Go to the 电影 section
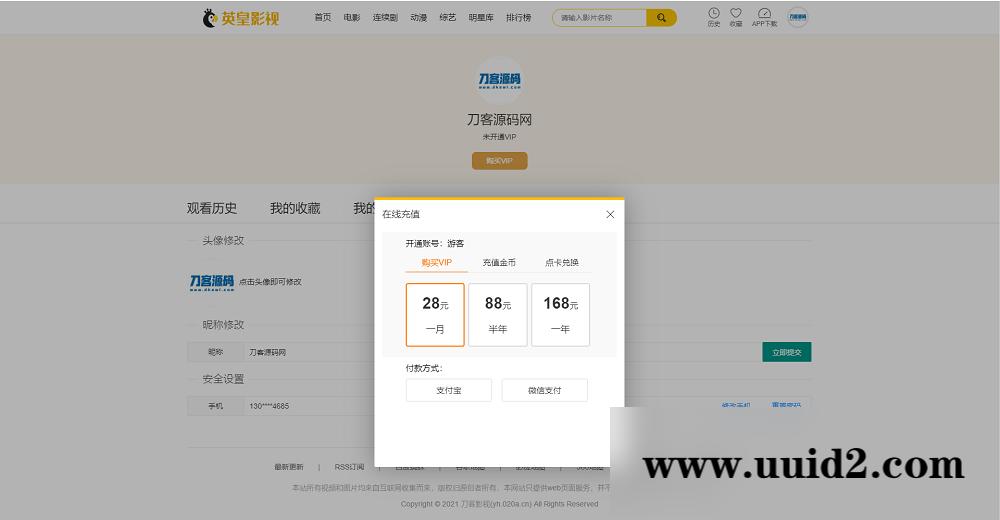 [x=352, y=18]
